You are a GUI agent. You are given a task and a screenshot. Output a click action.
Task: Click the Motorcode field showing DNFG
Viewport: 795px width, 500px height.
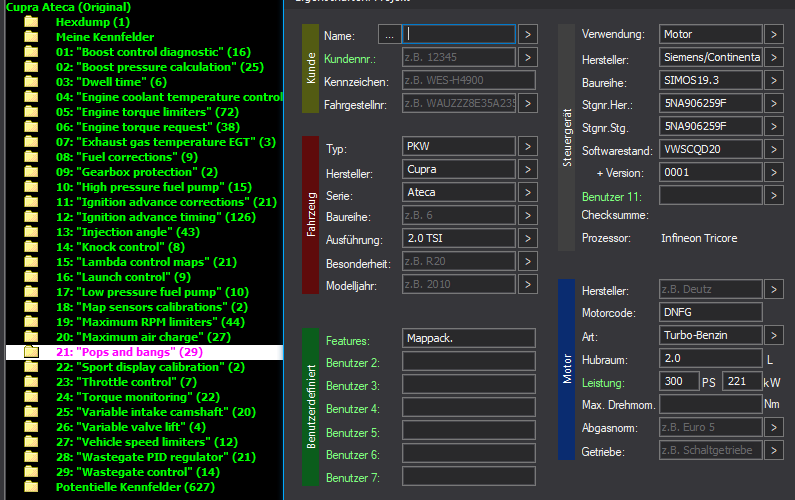click(711, 312)
